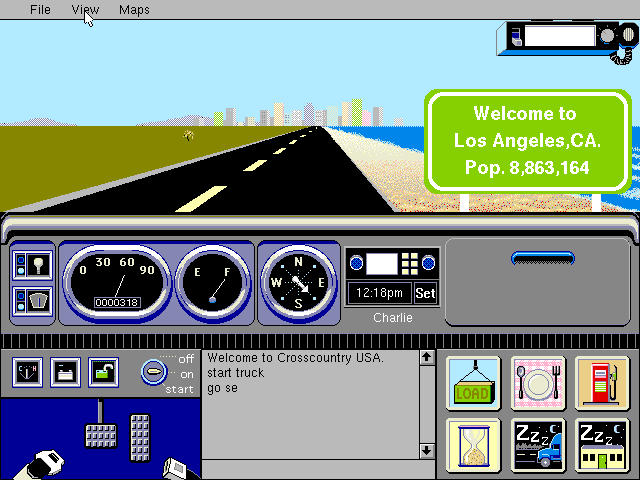Click the dashboard radio yellow keypad
The height and width of the screenshot is (480, 640).
tap(409, 264)
